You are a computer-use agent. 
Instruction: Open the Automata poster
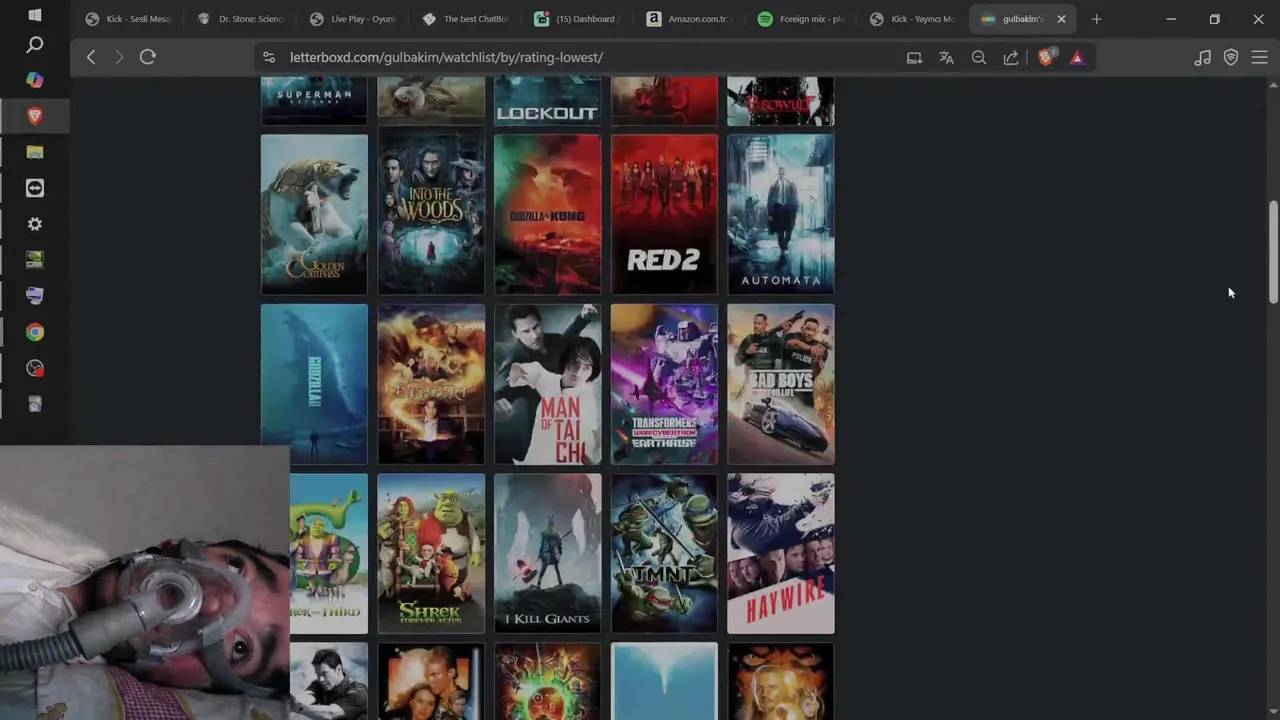click(781, 214)
